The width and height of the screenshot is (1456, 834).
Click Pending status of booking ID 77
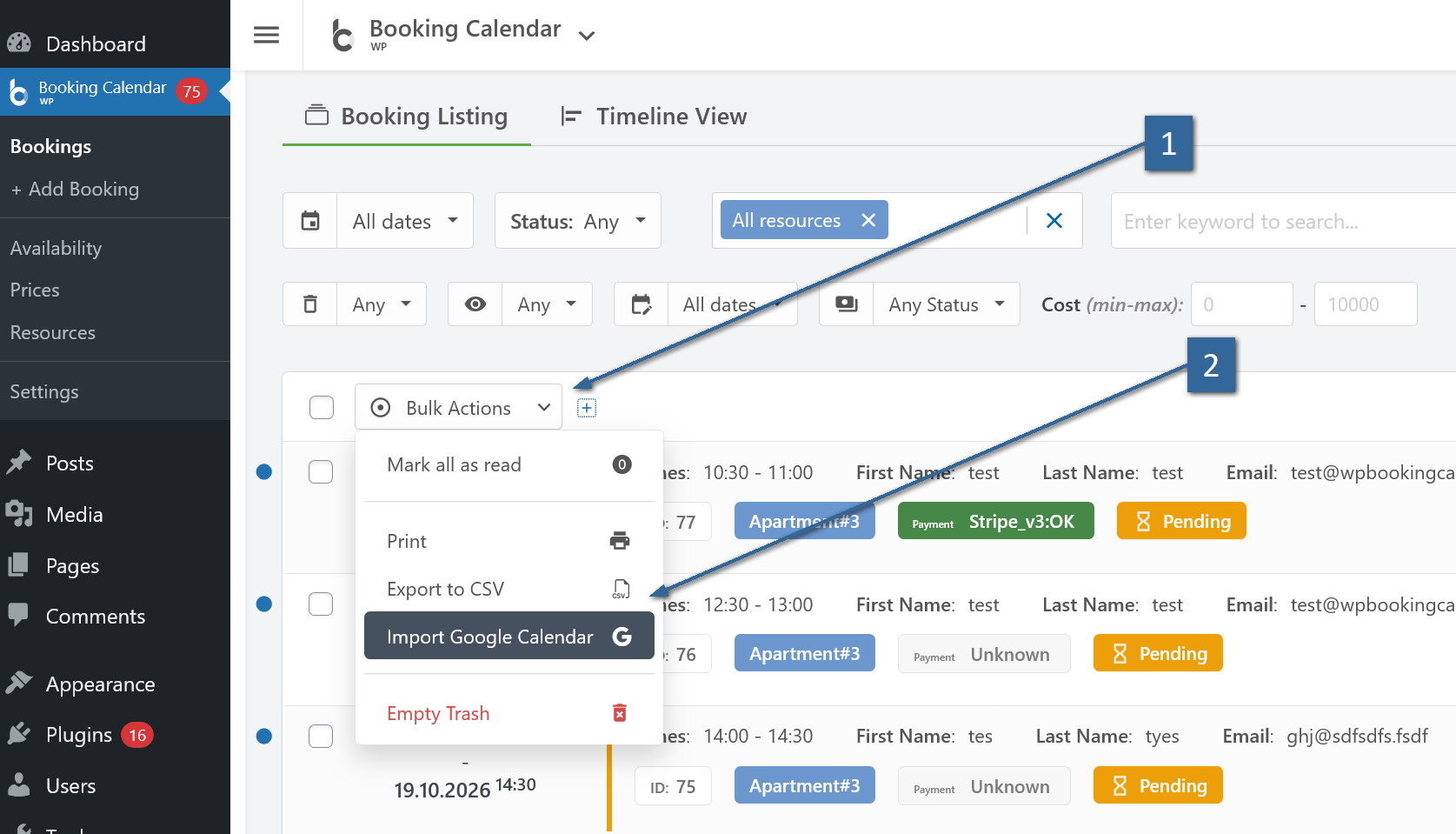point(1181,521)
